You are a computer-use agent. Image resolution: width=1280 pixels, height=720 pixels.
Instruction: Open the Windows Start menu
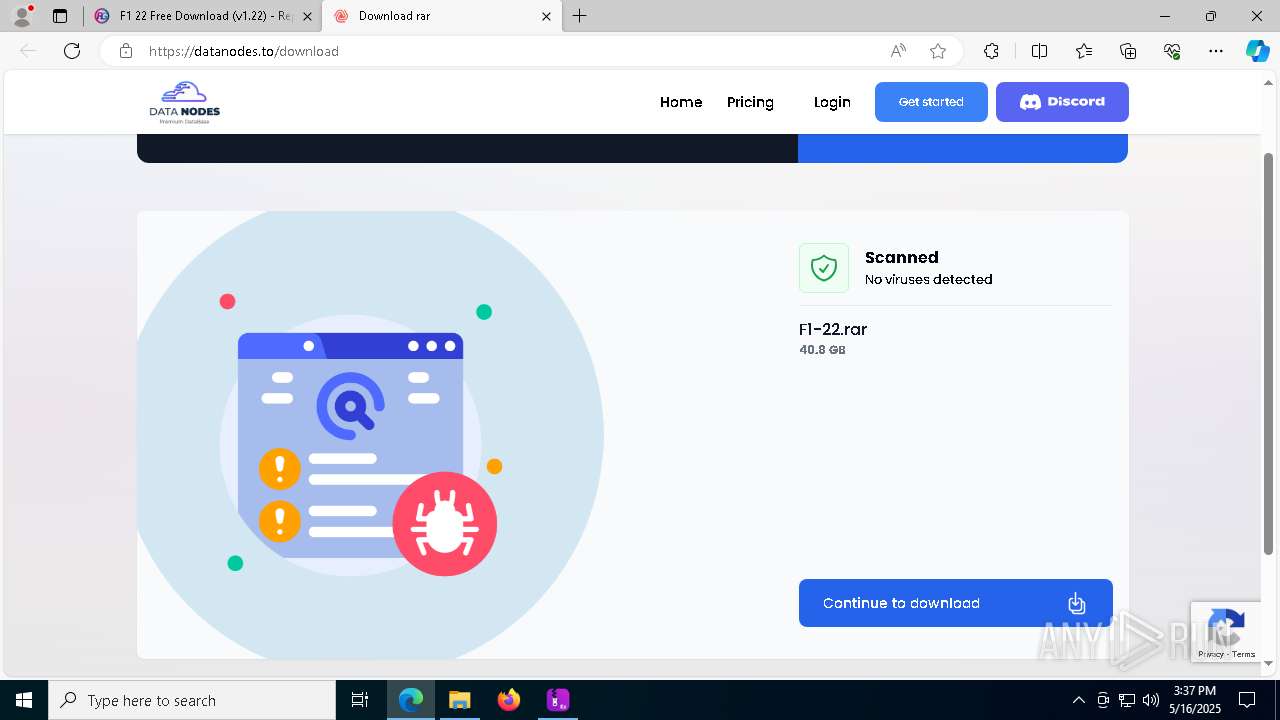pyautogui.click(x=24, y=700)
